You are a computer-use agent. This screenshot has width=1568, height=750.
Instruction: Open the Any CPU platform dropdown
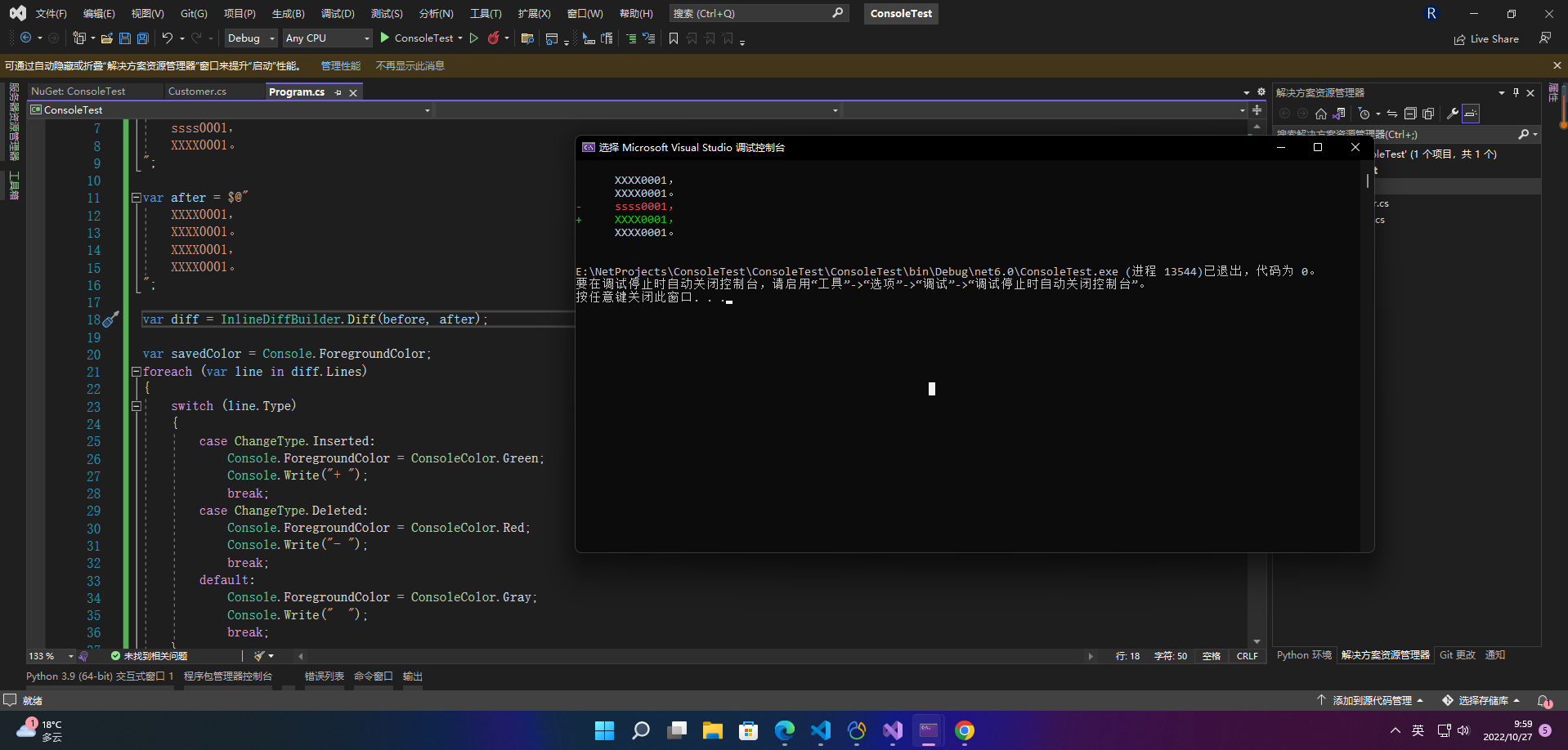328,38
